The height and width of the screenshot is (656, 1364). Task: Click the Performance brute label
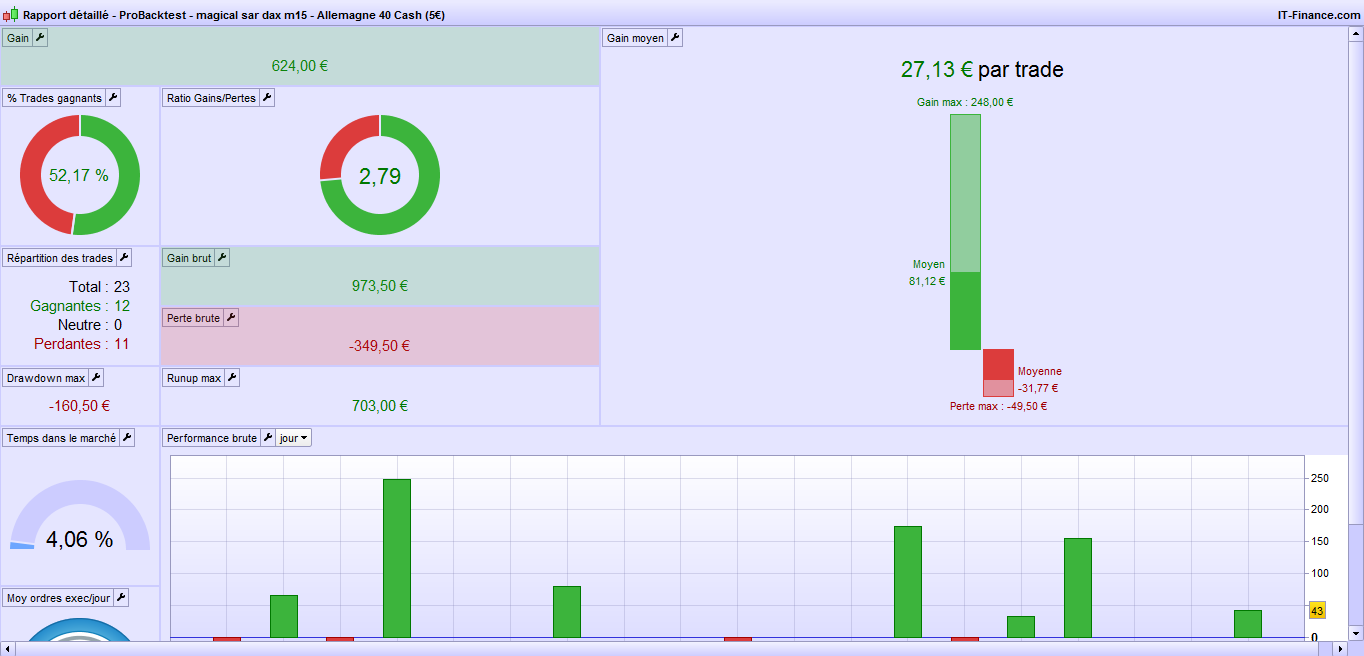pyautogui.click(x=212, y=438)
